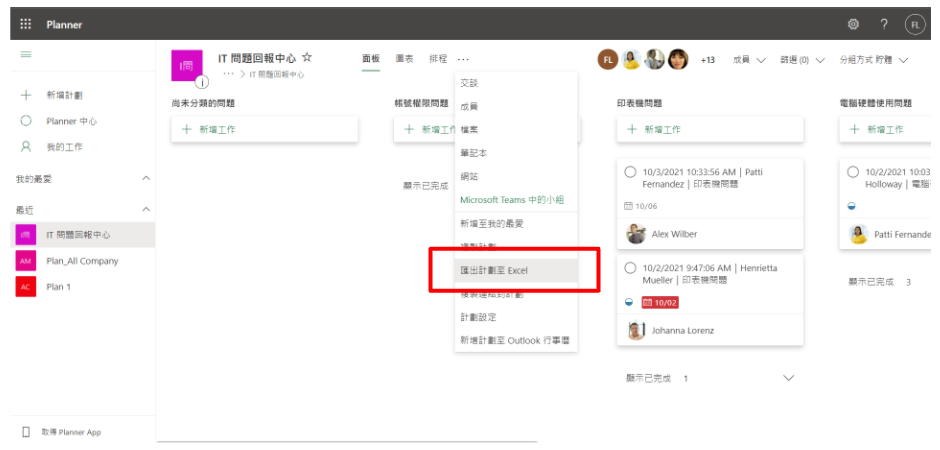Viewport: 940px width, 450px height.
Task: Choose 新增至我的最愛 menu item
Action: pos(516,224)
